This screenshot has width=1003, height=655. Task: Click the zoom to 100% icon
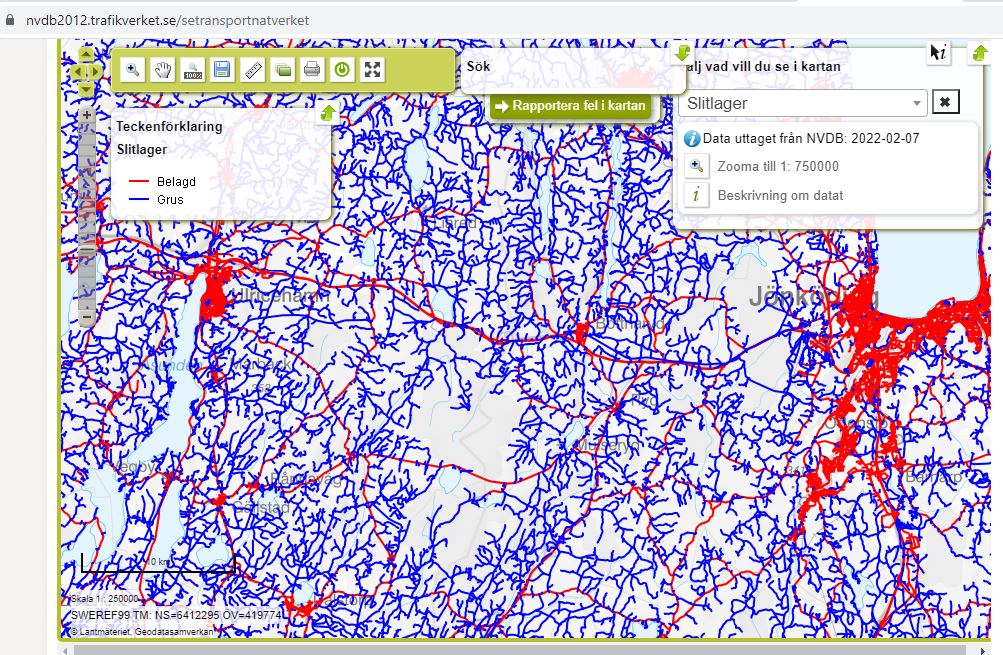(x=192, y=70)
